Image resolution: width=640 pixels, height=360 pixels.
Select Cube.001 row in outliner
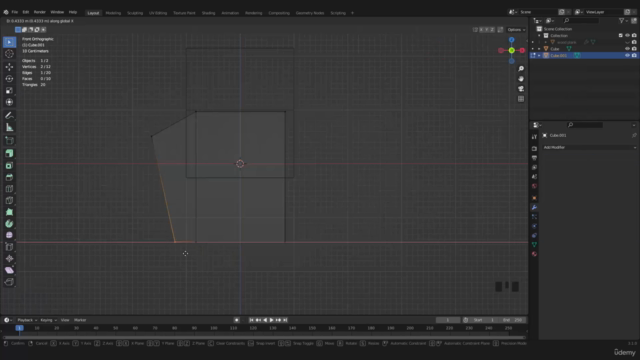click(x=584, y=56)
